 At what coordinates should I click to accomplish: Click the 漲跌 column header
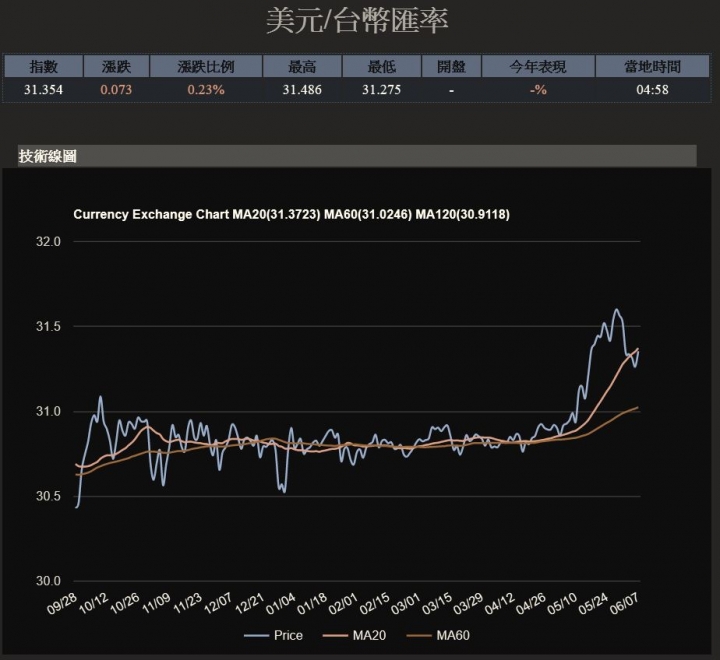coord(116,67)
